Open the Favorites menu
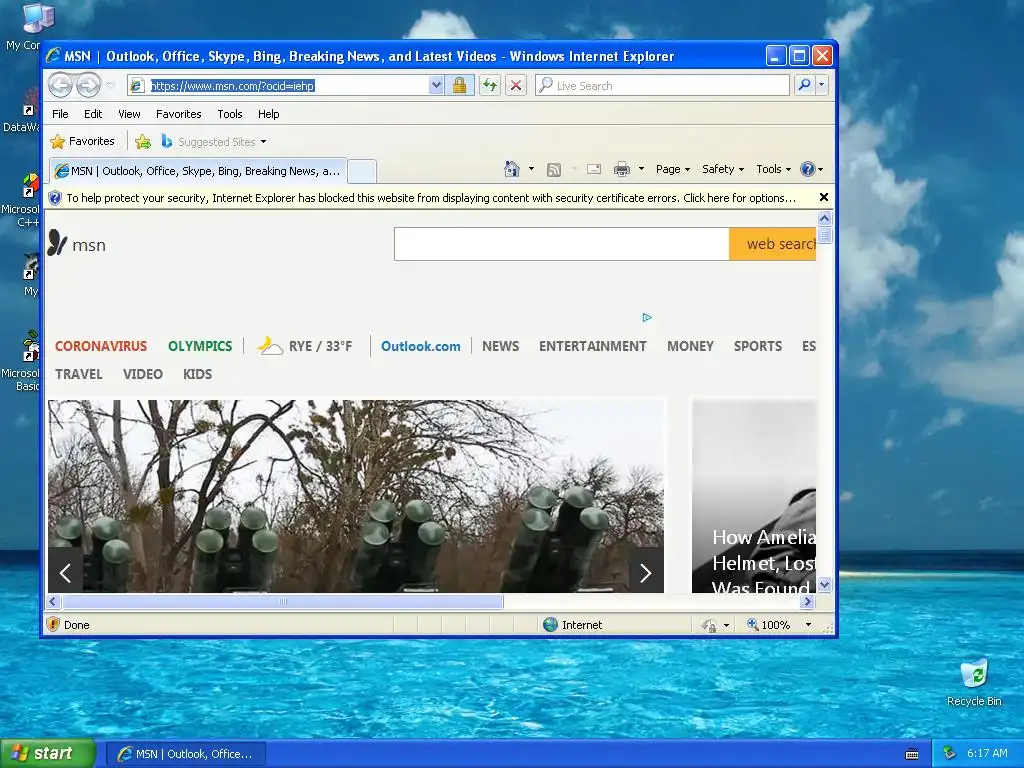 point(178,114)
